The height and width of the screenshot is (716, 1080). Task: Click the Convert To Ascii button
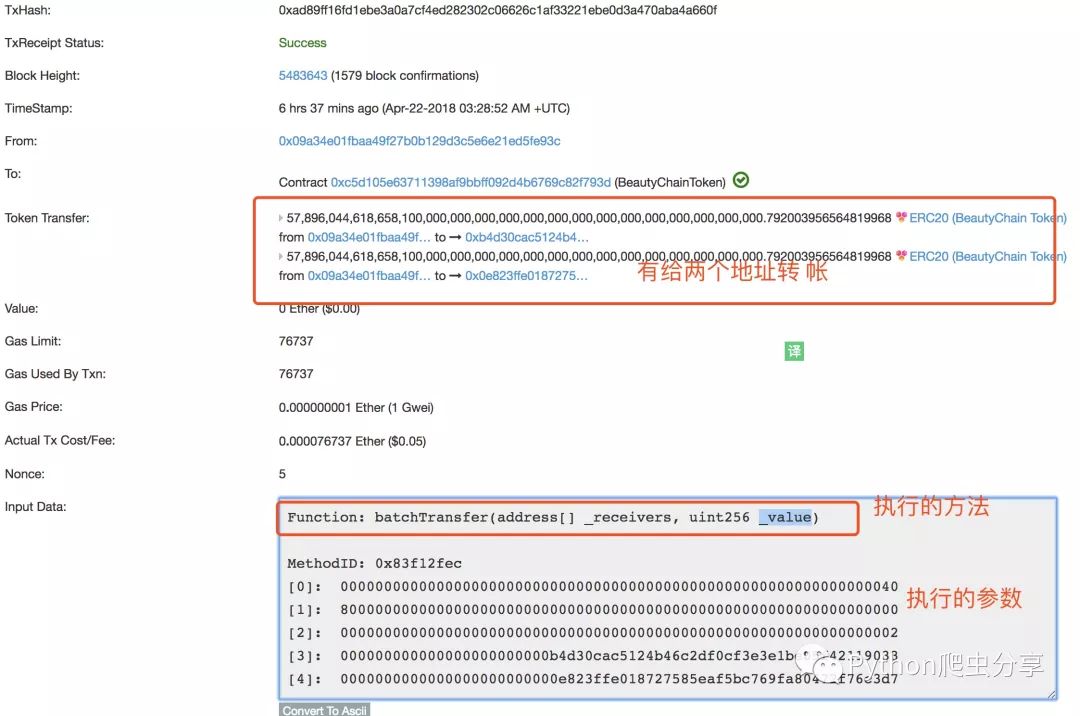point(324,710)
